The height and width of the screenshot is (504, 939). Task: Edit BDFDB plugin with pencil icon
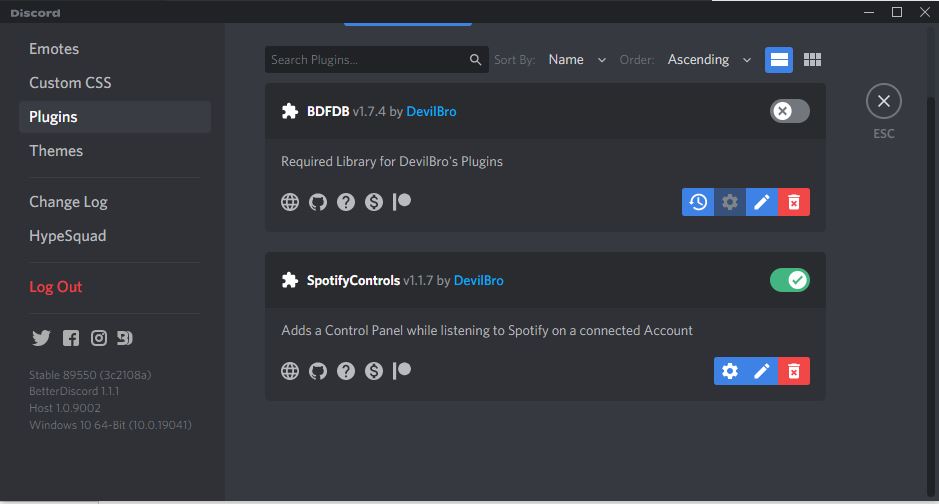(x=762, y=202)
